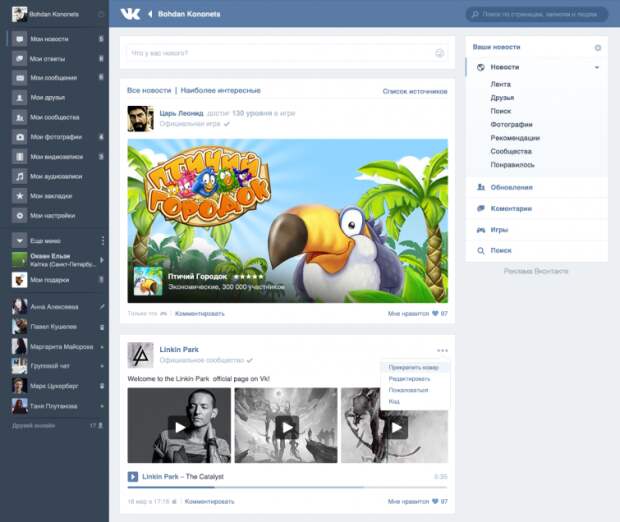Select Рекомендации in the Новости submenu
620x522 pixels.
(x=515, y=138)
